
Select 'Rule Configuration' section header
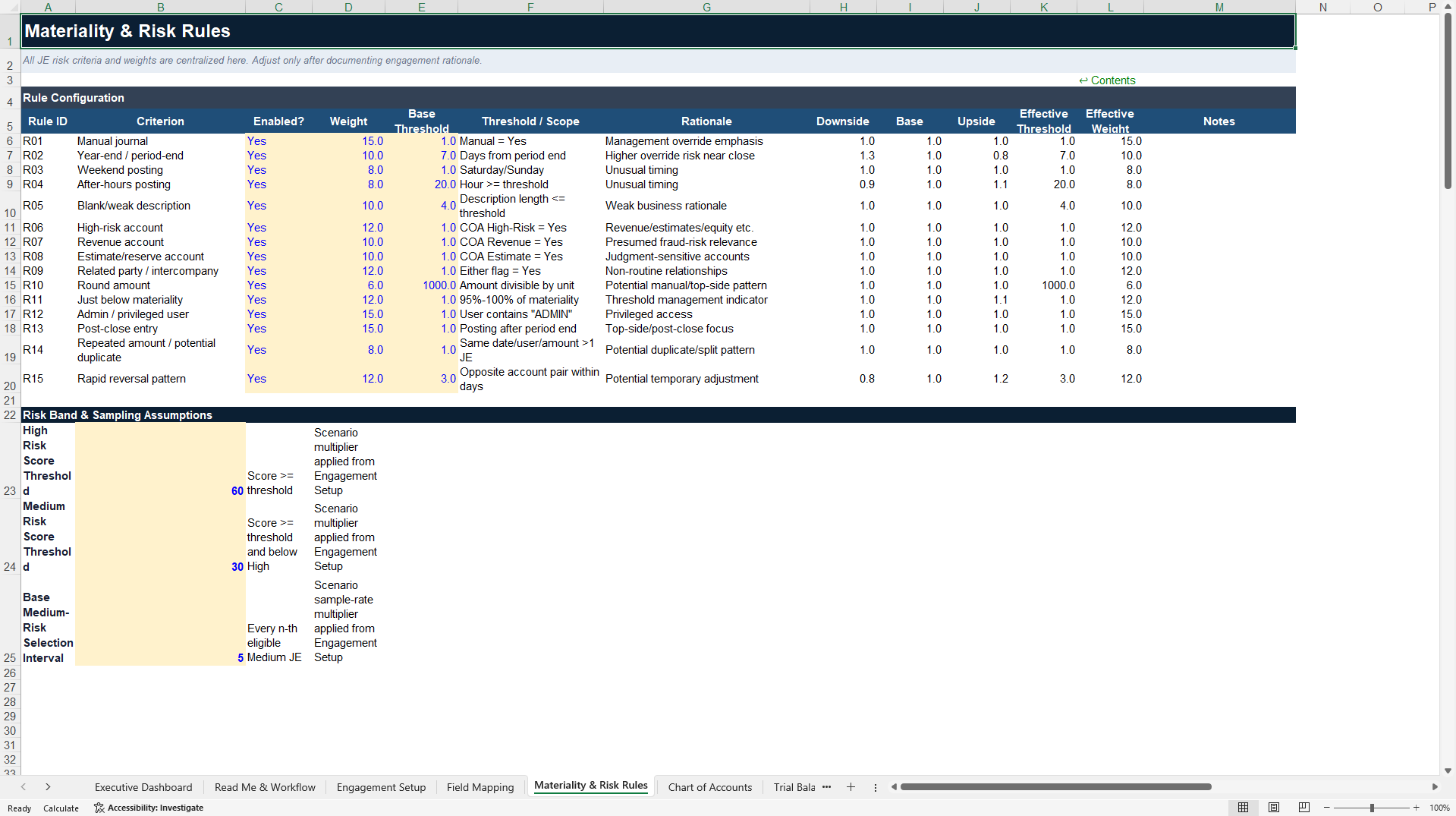(x=658, y=98)
